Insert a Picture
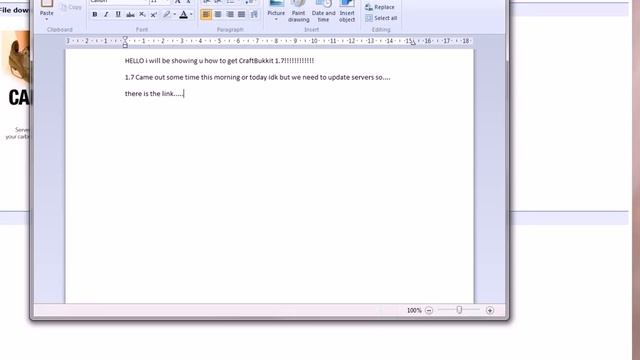The height and width of the screenshot is (360, 640). [x=276, y=8]
